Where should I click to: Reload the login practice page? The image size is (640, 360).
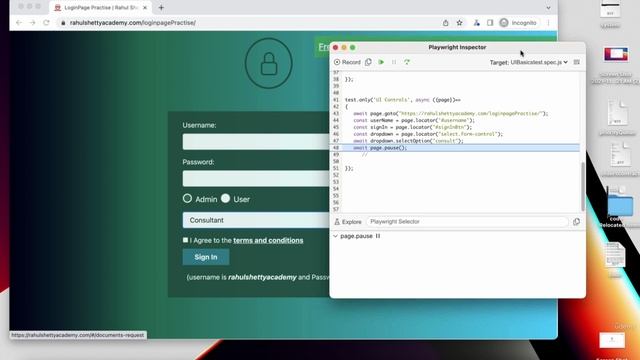(x=47, y=23)
